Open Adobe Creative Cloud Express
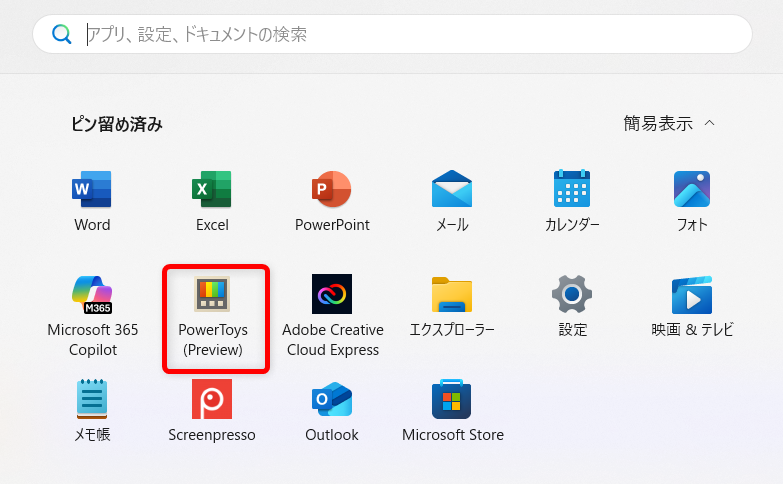783x484 pixels. 333,316
